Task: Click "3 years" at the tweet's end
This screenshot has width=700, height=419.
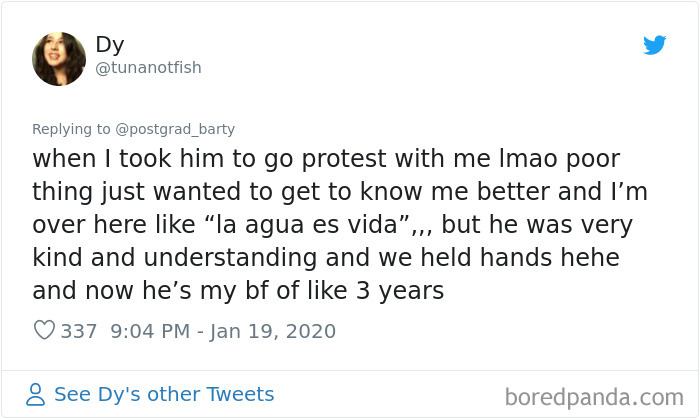Action: click(x=400, y=291)
